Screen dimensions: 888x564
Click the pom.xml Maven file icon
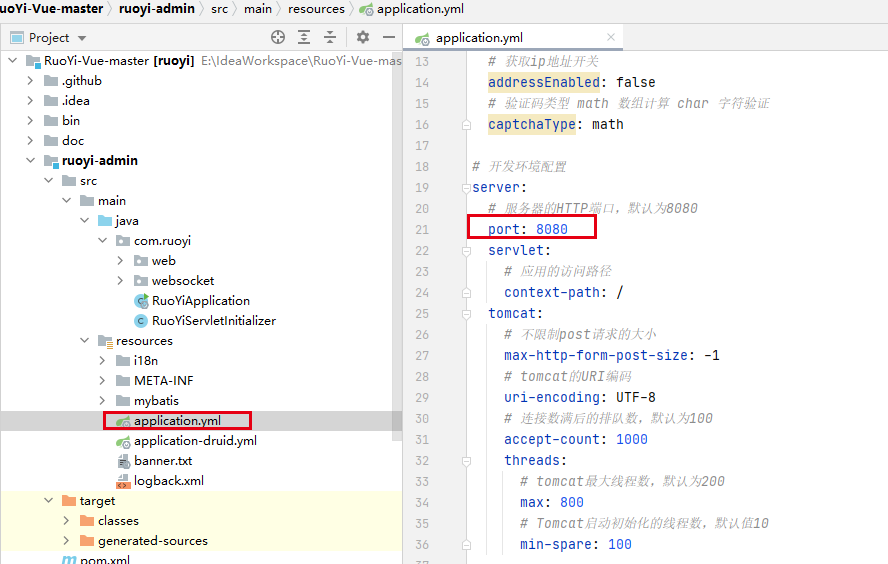coord(69,560)
